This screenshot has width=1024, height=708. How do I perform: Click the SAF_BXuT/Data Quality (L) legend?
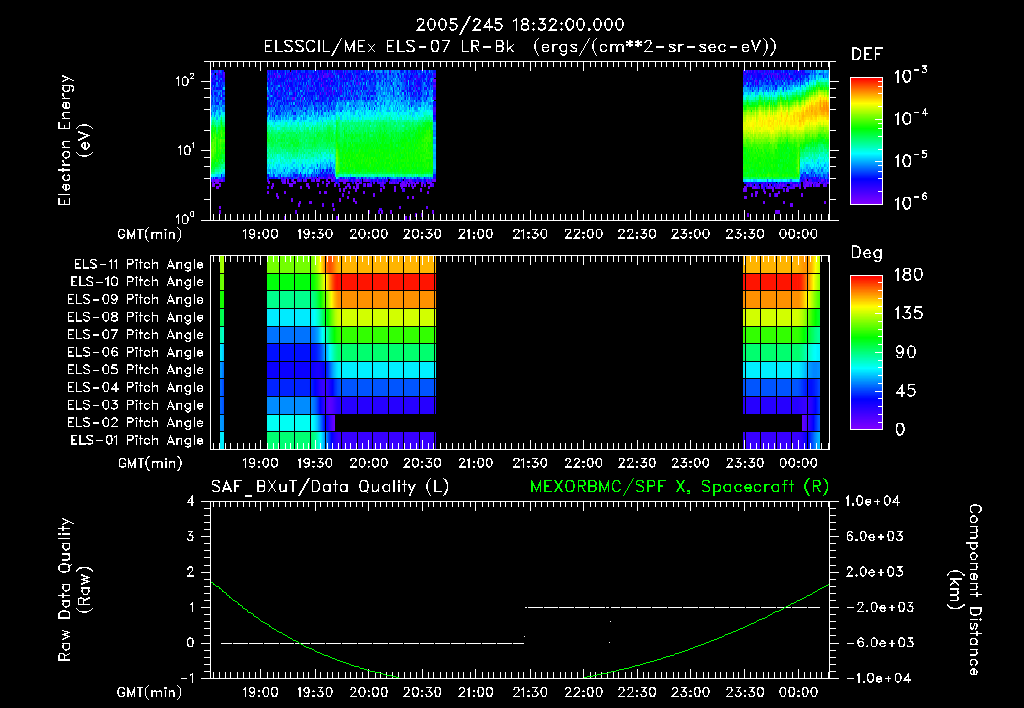coord(330,487)
